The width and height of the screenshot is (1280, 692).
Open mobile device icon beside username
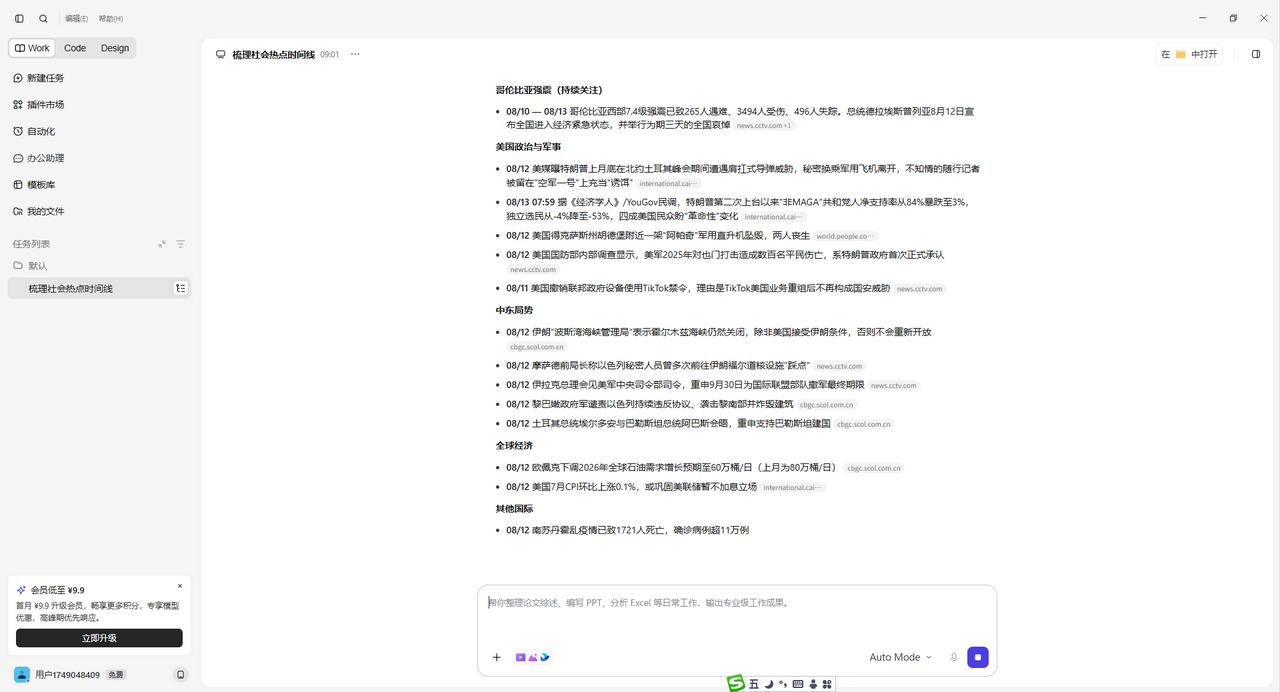[180, 675]
